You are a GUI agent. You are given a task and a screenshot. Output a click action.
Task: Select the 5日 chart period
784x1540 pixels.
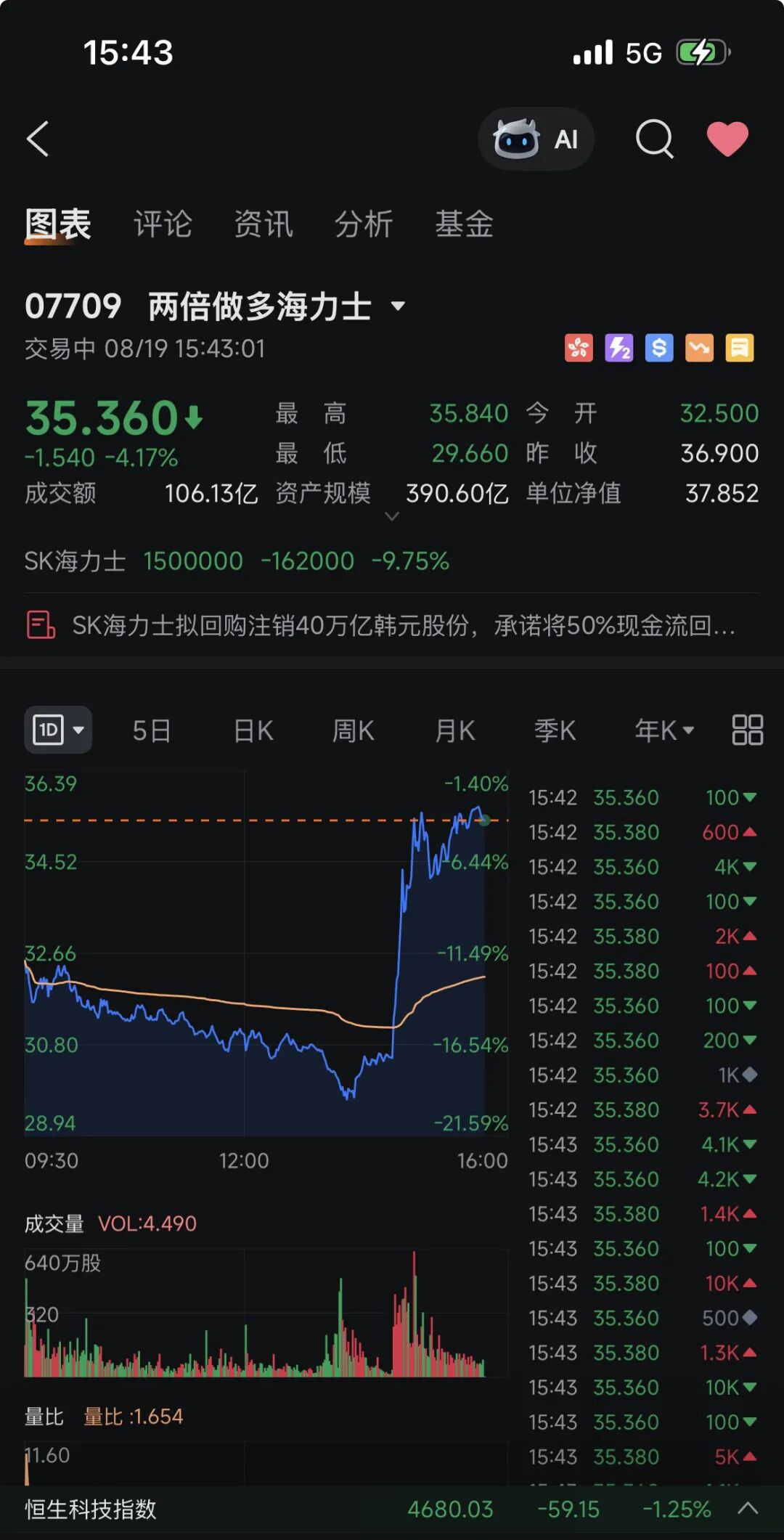point(152,730)
